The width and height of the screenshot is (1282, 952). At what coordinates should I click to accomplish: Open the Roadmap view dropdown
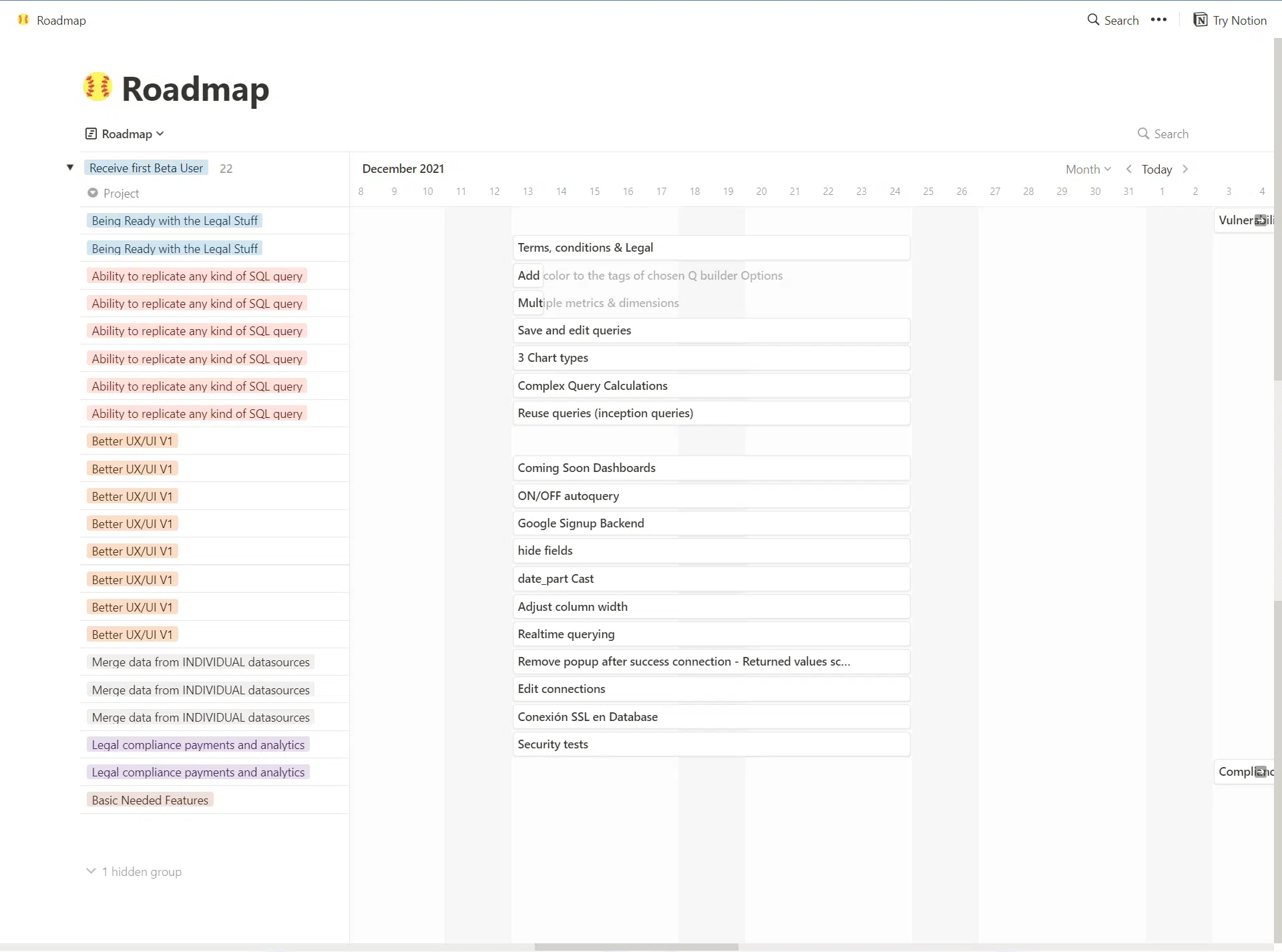pos(125,134)
